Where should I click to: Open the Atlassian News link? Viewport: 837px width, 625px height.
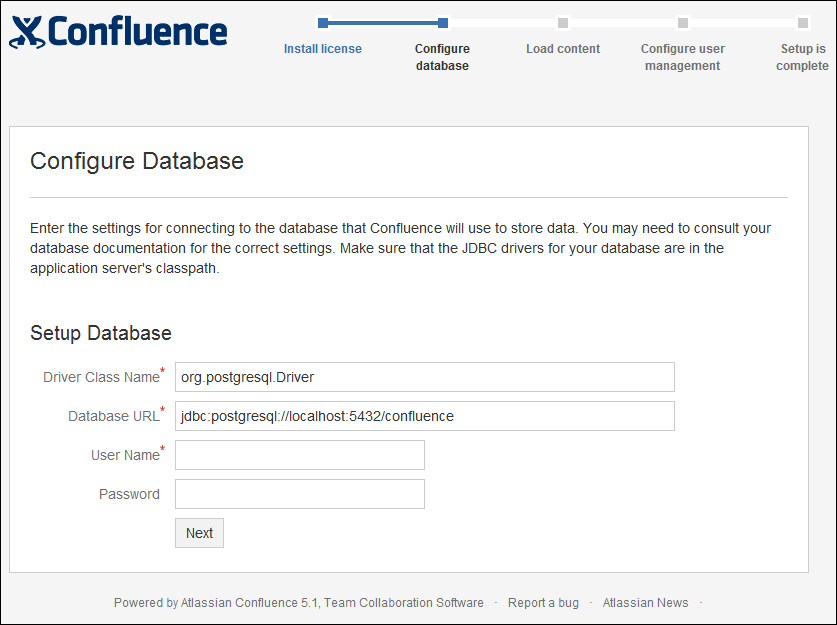pos(645,603)
